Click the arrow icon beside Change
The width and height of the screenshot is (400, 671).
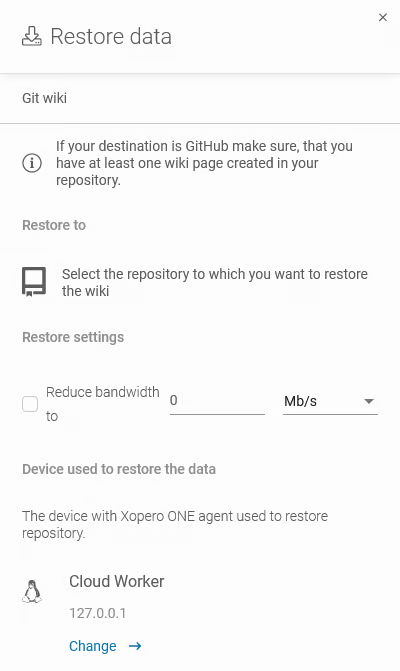coord(135,646)
